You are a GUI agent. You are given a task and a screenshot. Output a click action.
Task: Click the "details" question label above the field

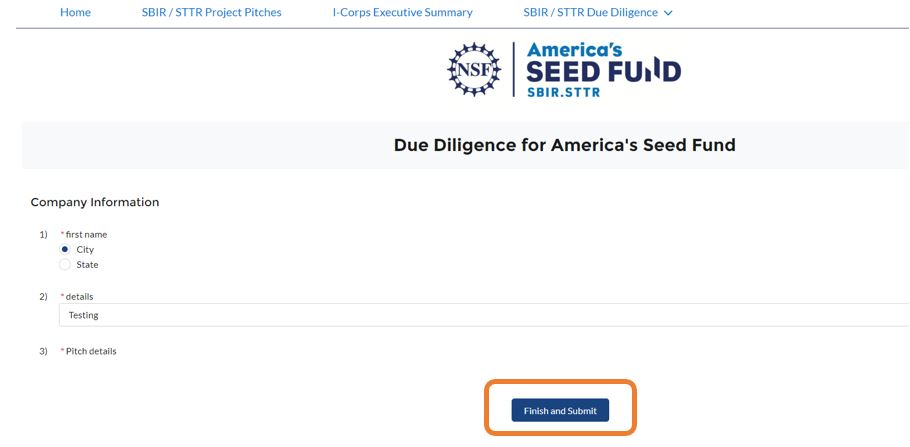(80, 297)
